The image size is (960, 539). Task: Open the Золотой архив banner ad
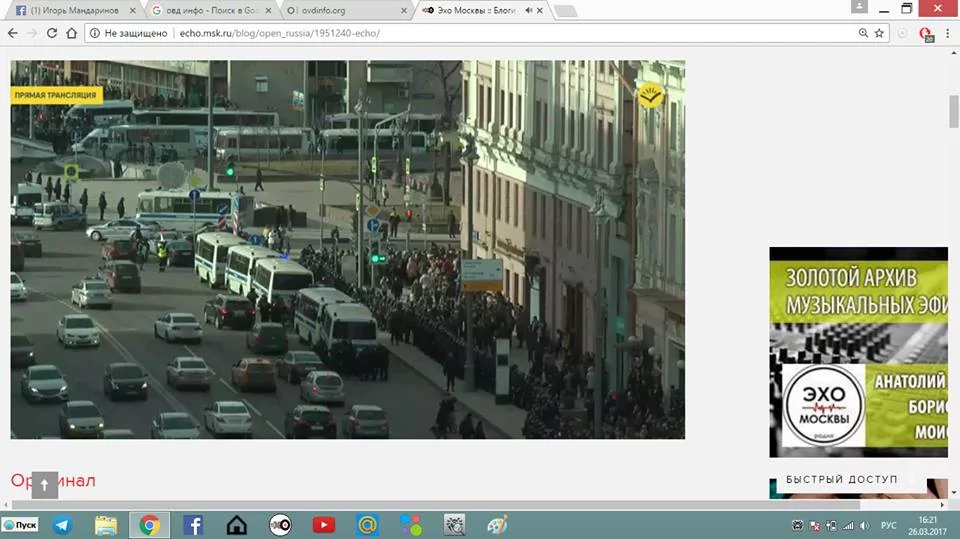[x=858, y=352]
